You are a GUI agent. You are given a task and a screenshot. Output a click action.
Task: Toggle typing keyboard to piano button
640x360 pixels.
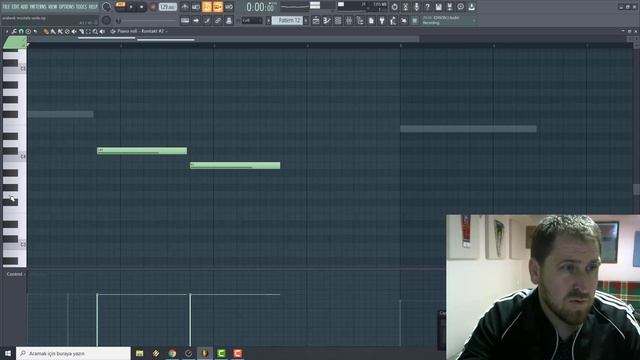pyautogui.click(x=185, y=20)
